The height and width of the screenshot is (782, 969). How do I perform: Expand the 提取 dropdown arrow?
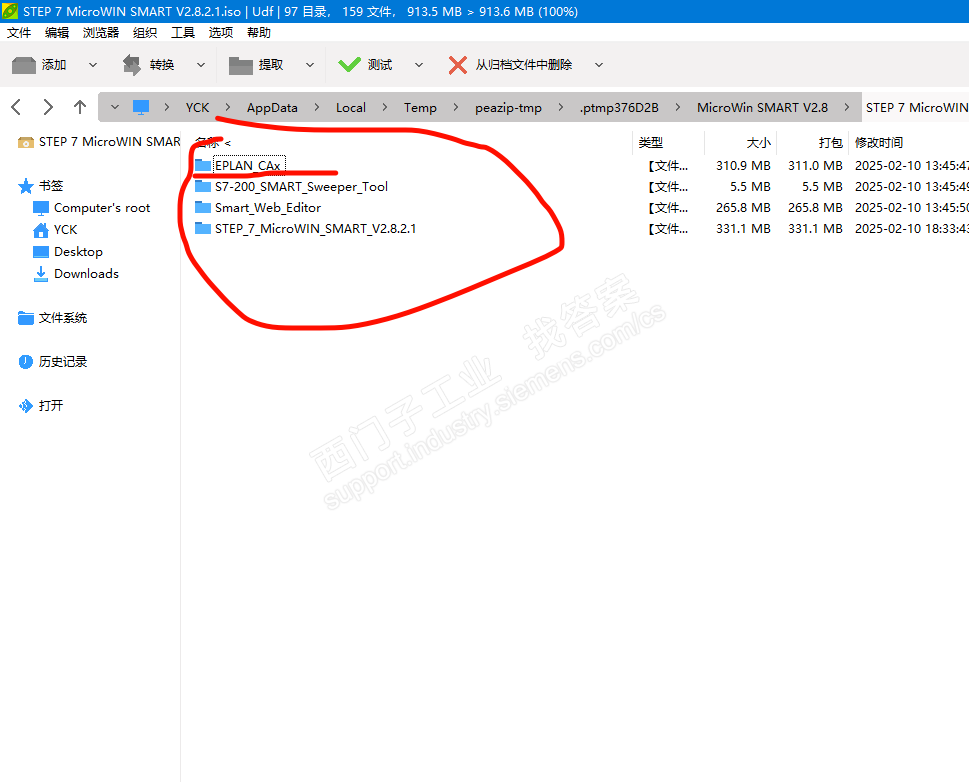[x=310, y=65]
